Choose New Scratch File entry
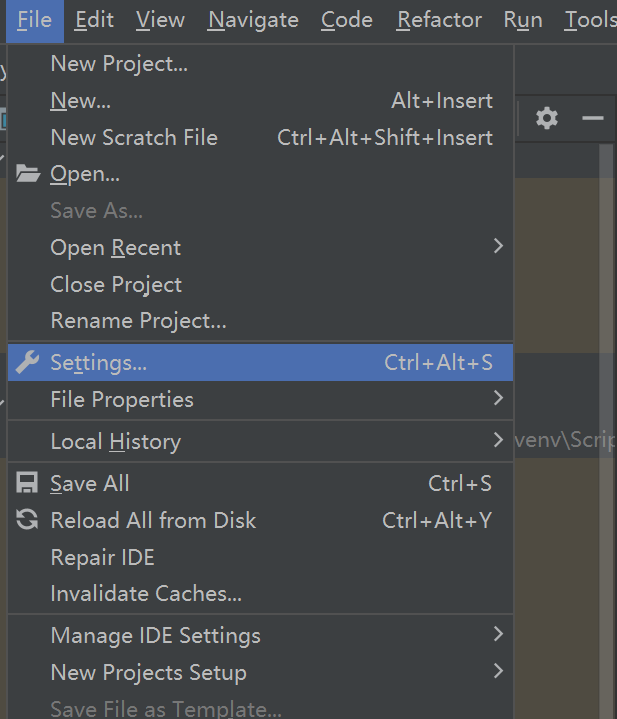617x719 pixels. coord(134,138)
